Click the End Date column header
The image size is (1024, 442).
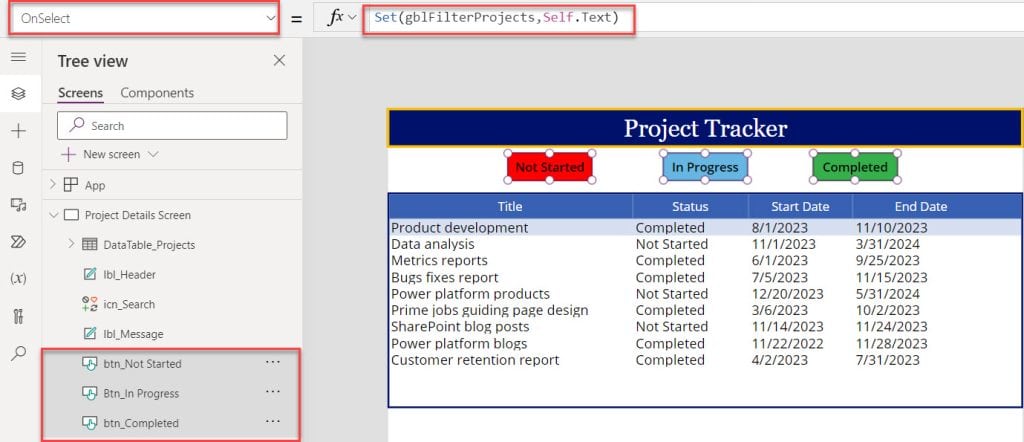[921, 206]
